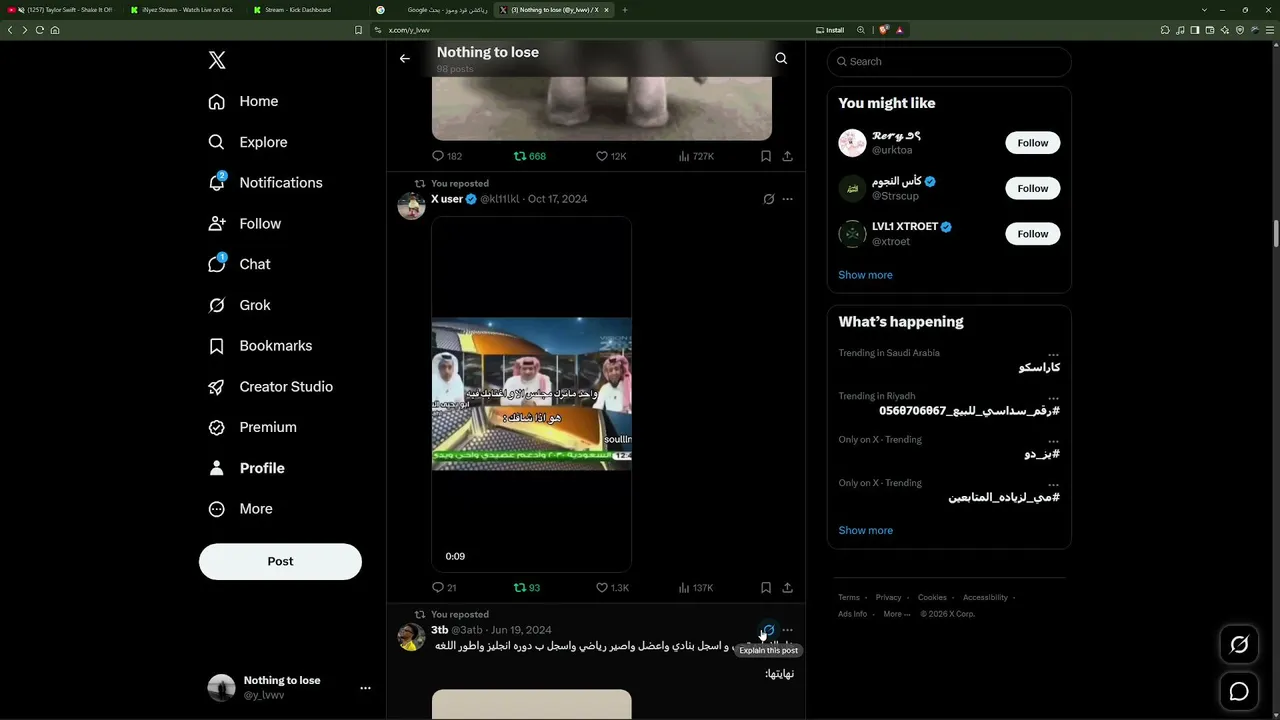This screenshot has height=720, width=1280.
Task: Click the Install app button in address bar
Action: click(830, 30)
